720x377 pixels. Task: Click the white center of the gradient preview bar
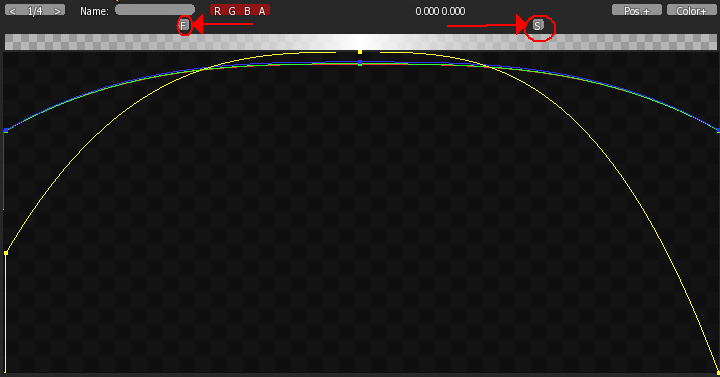[x=360, y=42]
